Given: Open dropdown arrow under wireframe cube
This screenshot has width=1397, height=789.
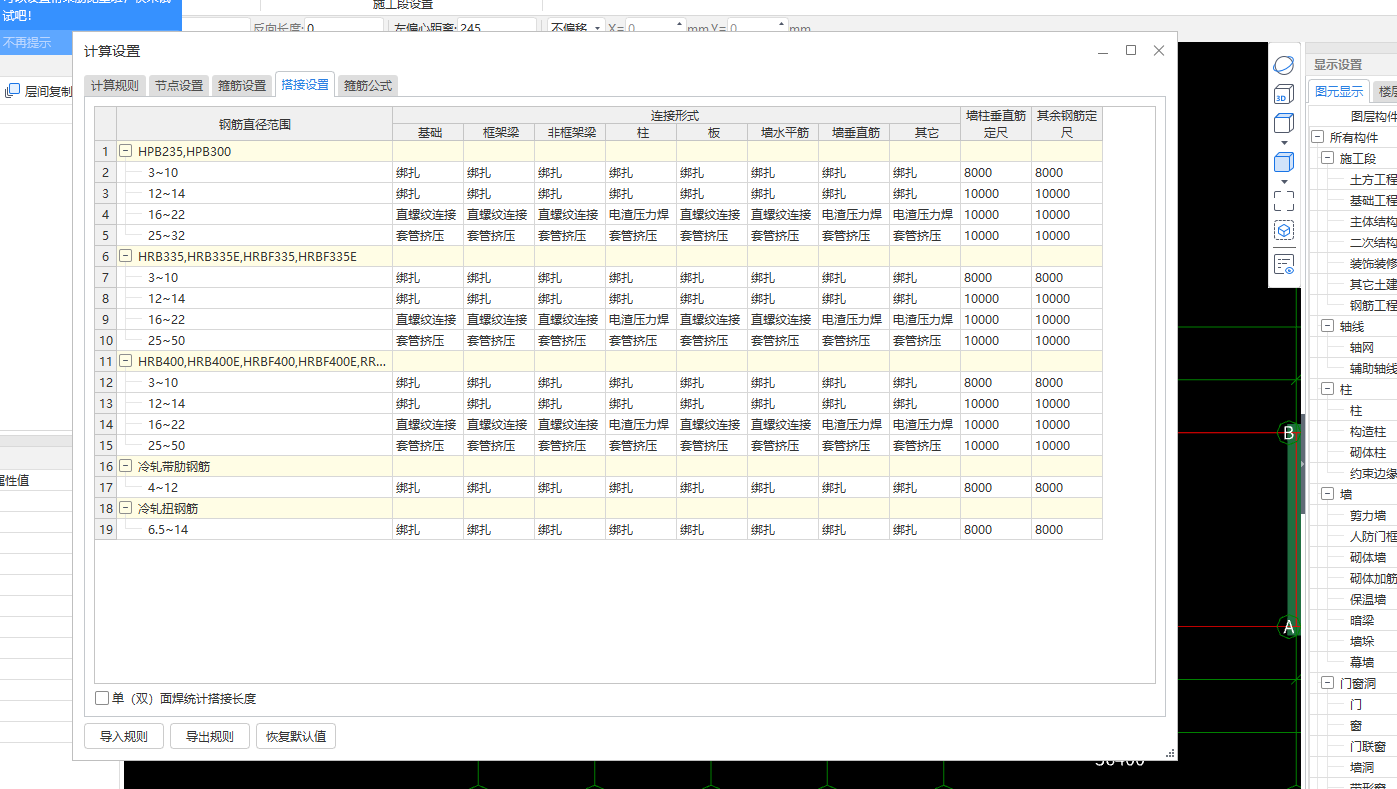Looking at the screenshot, I should [1284, 143].
